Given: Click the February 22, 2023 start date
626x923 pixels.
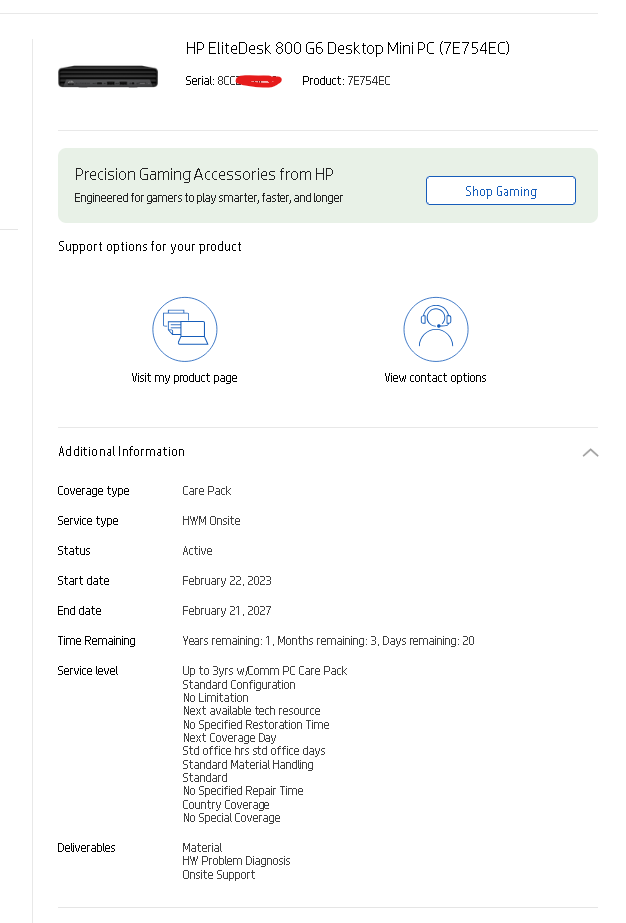Looking at the screenshot, I should point(226,581).
